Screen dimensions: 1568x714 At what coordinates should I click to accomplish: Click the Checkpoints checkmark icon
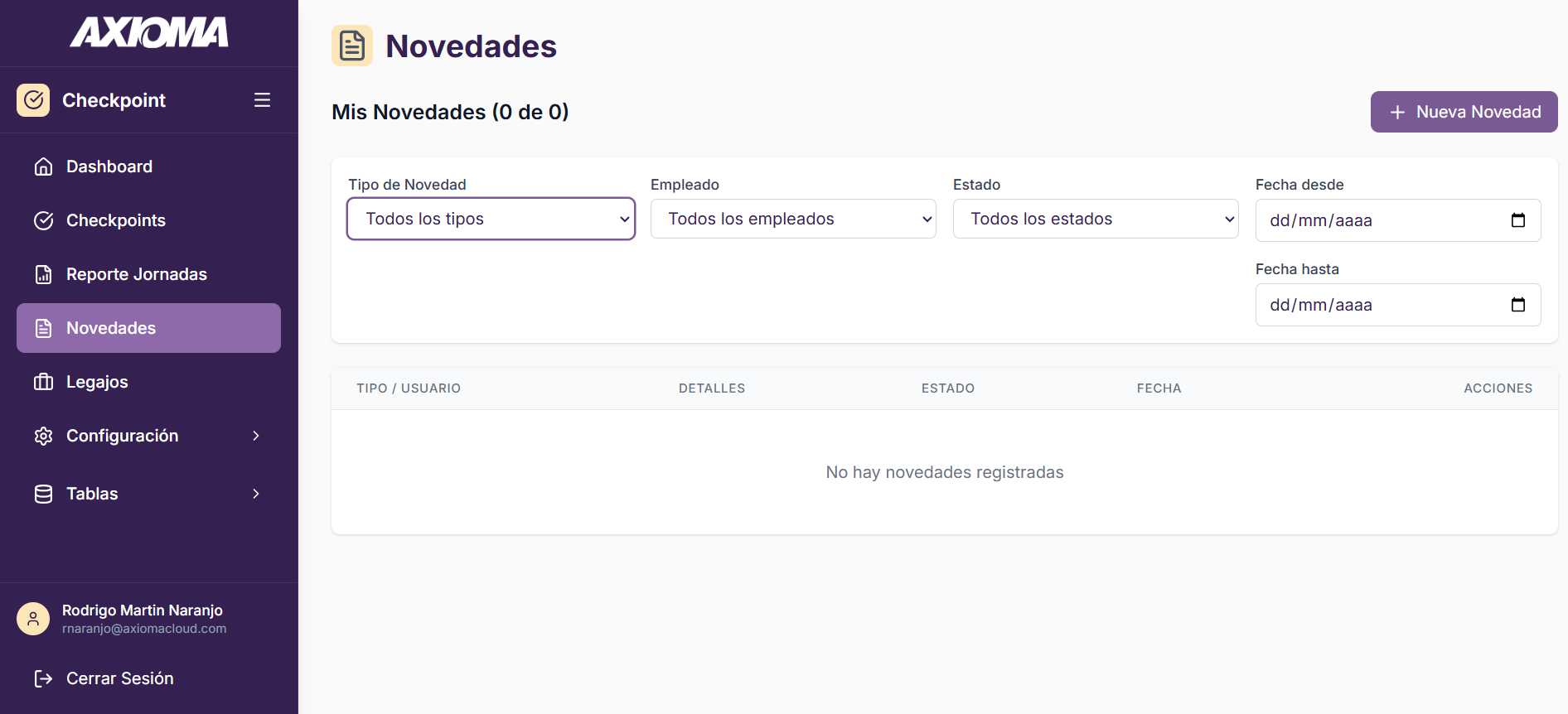[x=43, y=220]
